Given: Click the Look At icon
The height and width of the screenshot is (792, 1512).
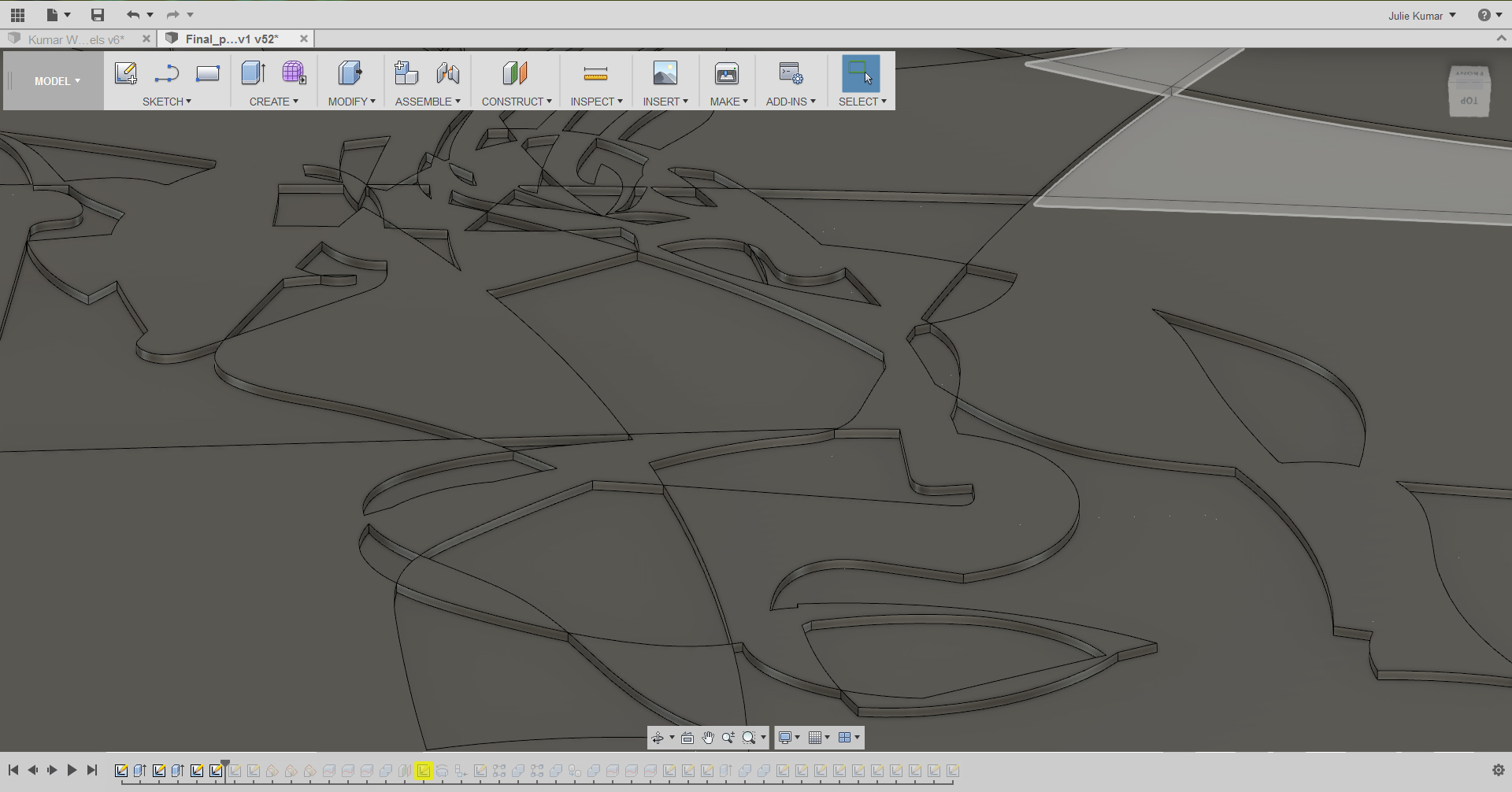Looking at the screenshot, I should tap(687, 738).
